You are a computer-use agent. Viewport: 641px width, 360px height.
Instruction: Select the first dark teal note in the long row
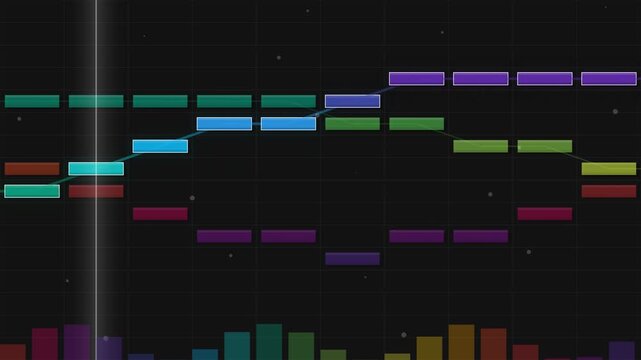click(32, 101)
